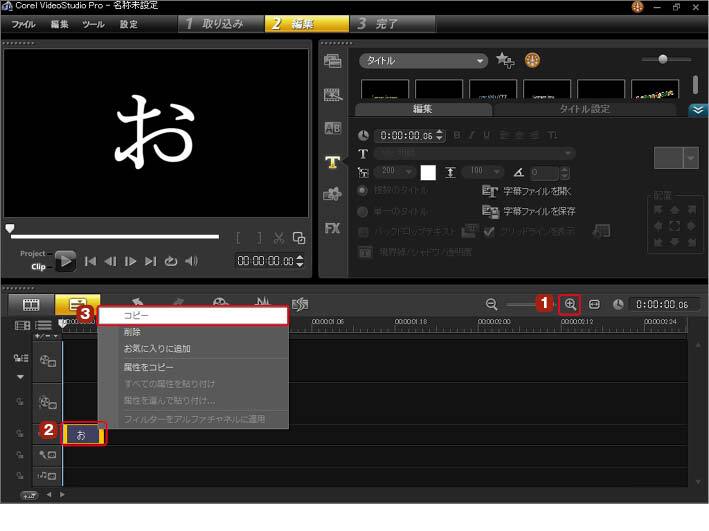Adjust duration stepper arrows
This screenshot has height=531, width=709.
[x=440, y=135]
